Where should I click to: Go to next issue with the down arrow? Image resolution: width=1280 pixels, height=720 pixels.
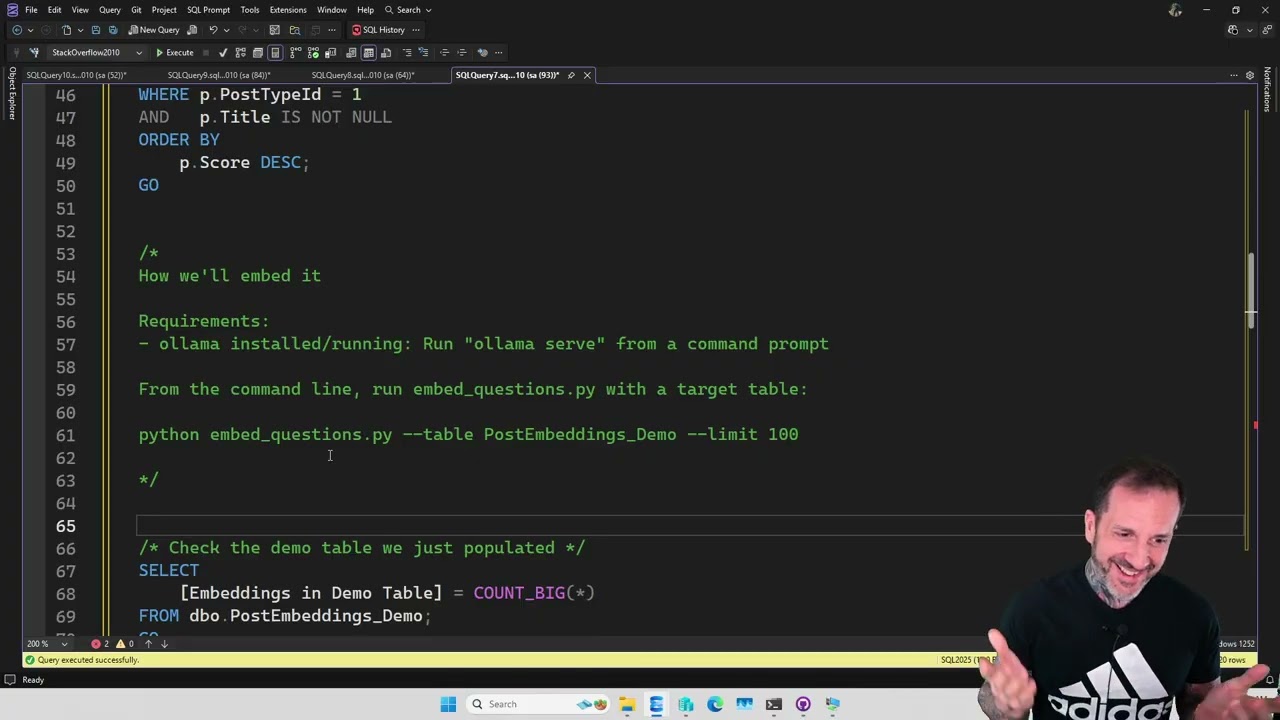click(164, 644)
